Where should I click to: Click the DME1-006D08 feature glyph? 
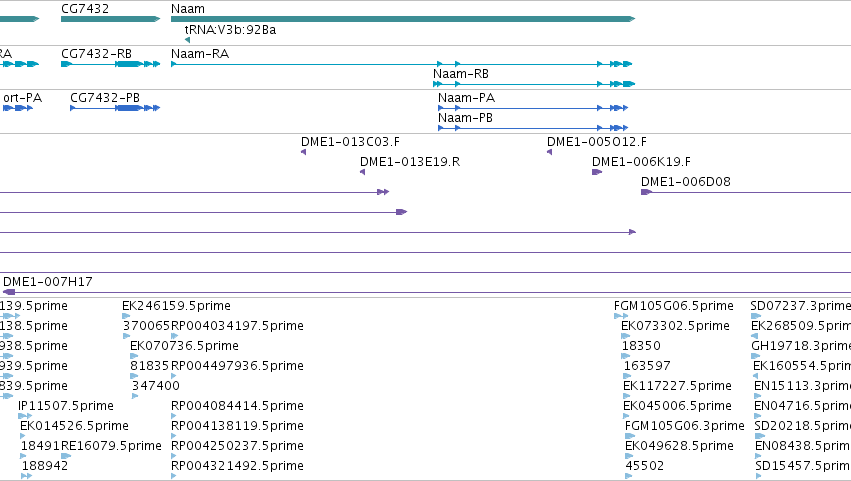click(x=646, y=192)
